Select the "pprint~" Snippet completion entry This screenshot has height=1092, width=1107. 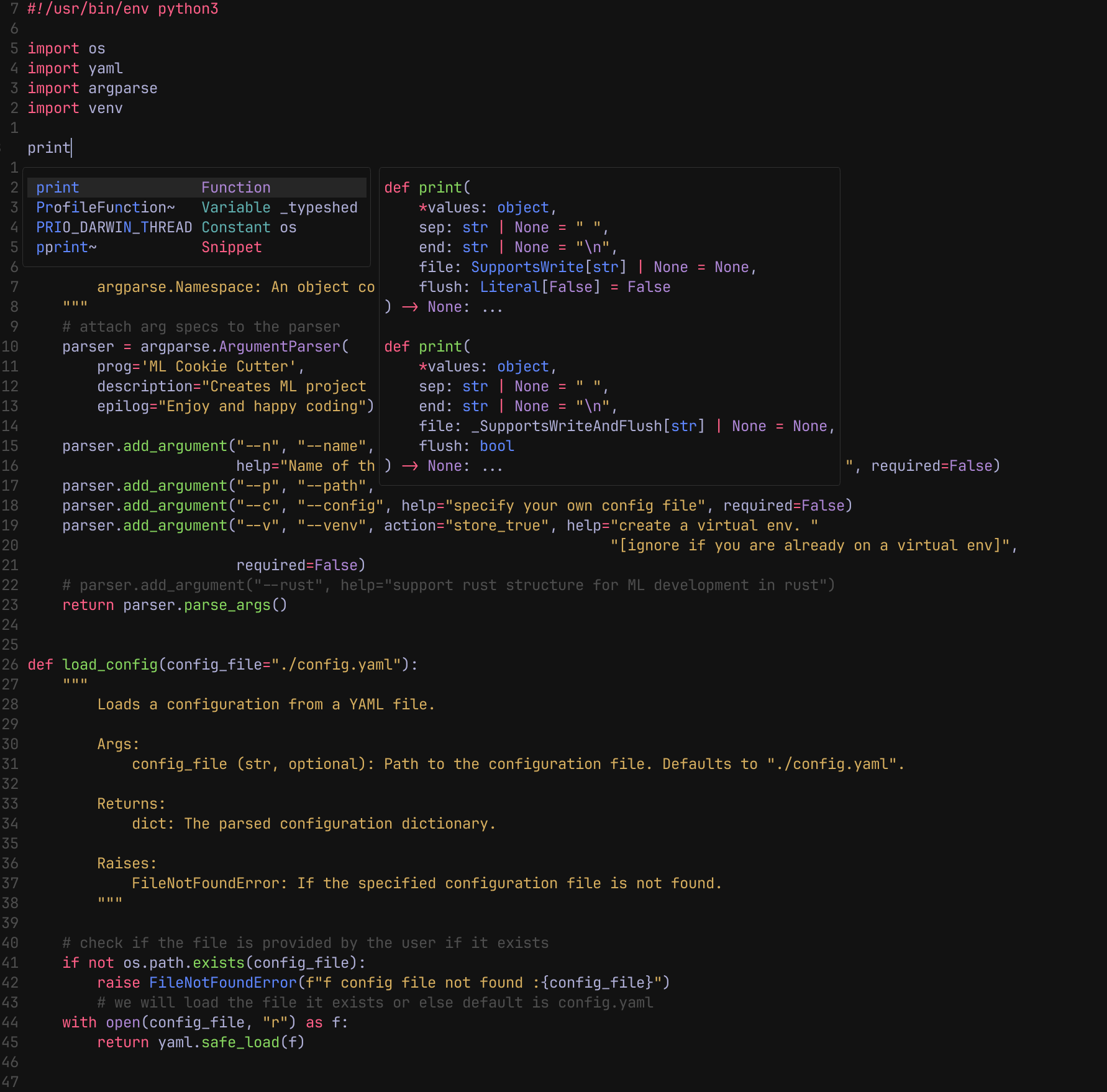[x=66, y=247]
